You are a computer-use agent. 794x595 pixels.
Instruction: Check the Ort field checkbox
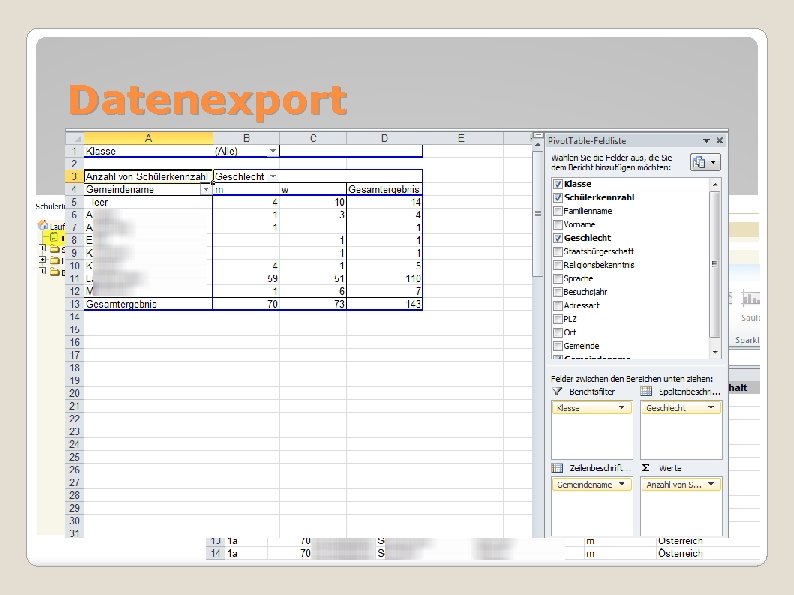point(558,332)
